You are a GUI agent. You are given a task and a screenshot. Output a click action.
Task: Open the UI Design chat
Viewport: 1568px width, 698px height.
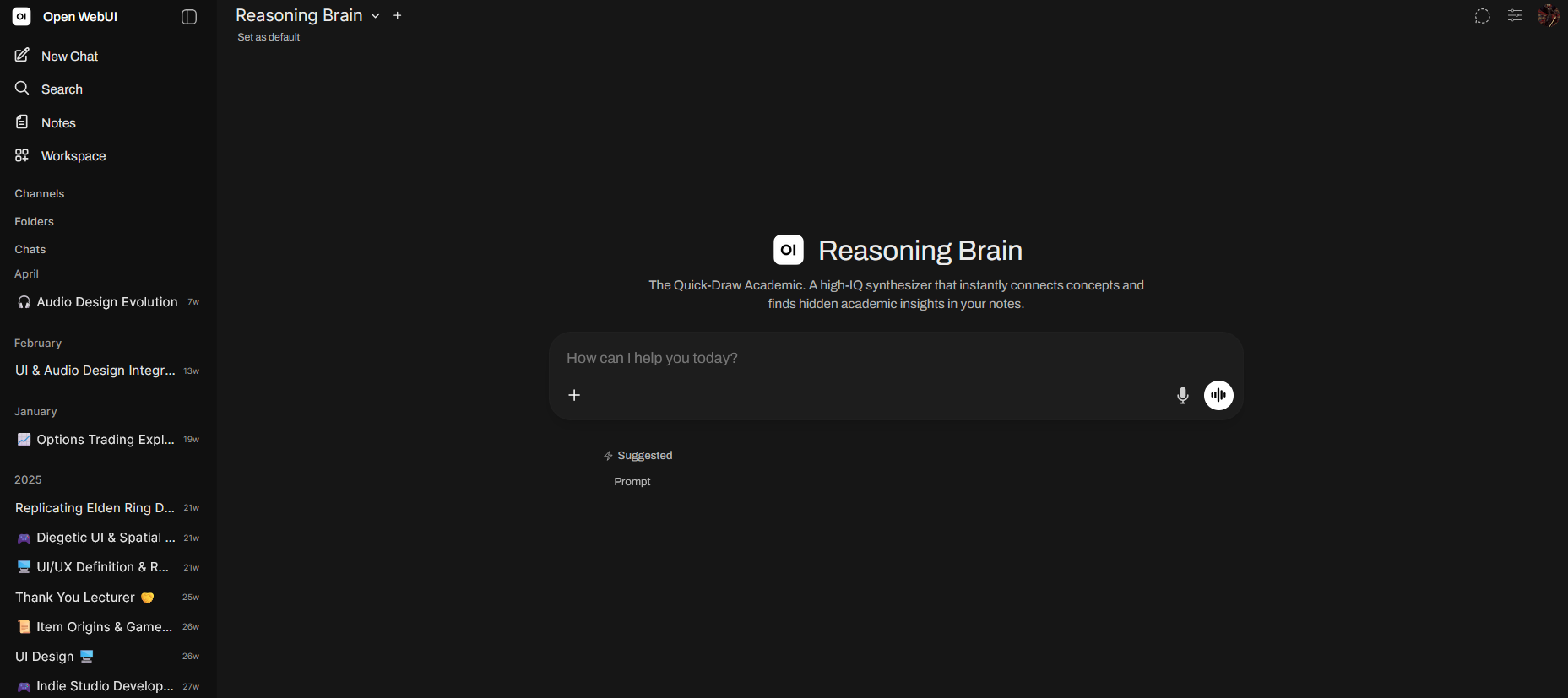pos(108,657)
